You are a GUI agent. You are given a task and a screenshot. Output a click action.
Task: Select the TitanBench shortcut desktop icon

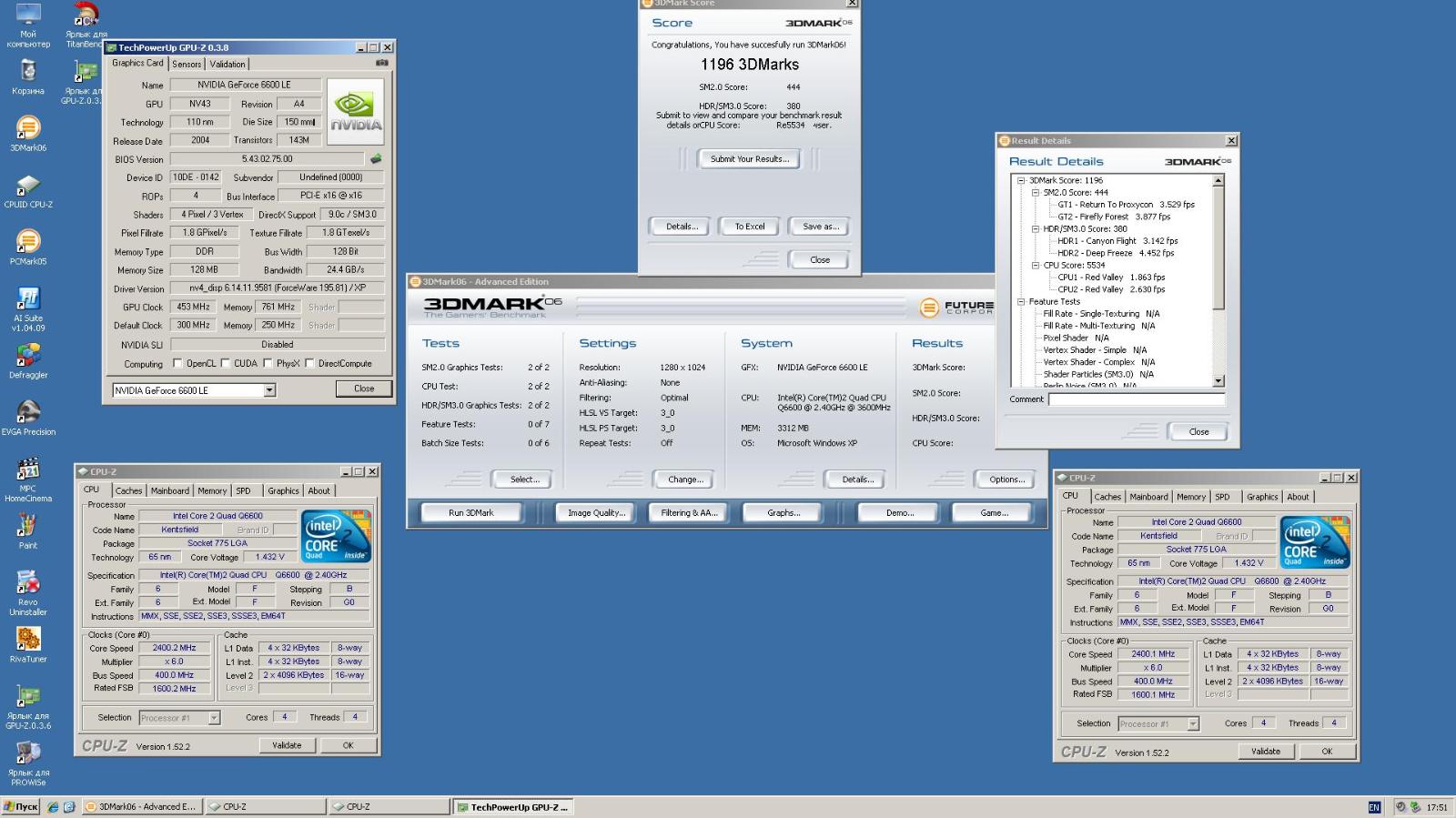(86, 25)
